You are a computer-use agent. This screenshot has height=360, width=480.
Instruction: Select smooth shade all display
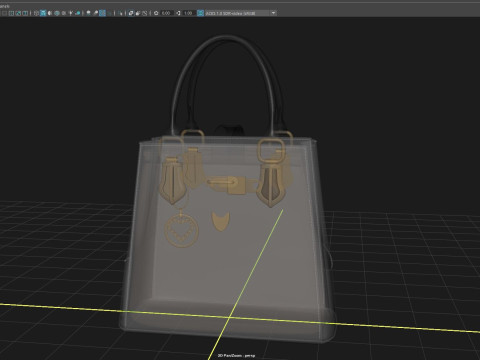click(43, 13)
